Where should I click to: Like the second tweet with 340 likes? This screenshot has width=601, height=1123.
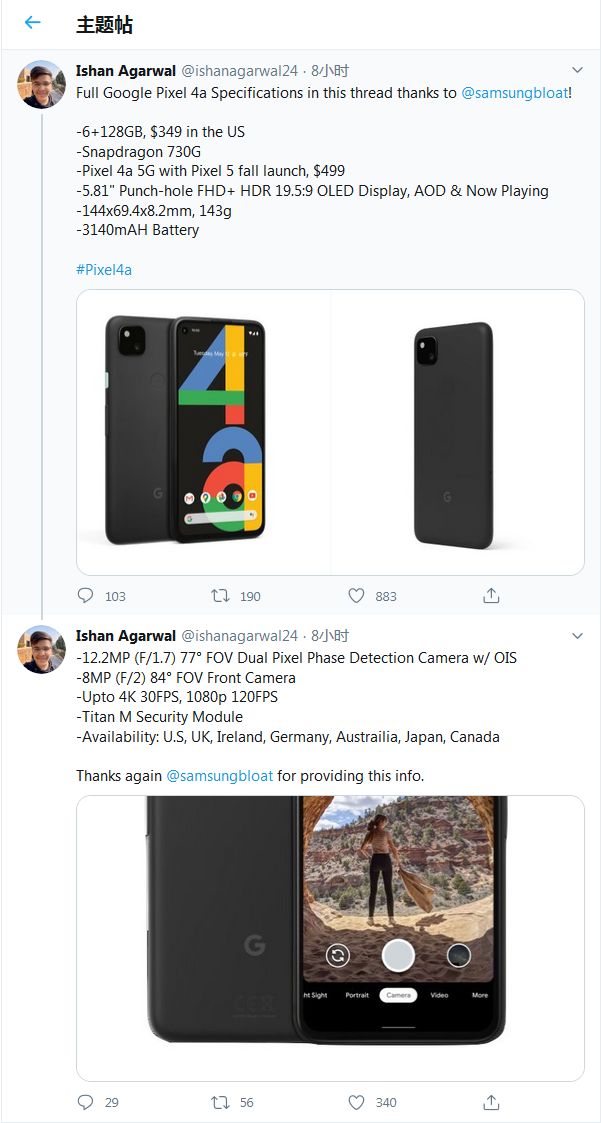click(x=356, y=1102)
